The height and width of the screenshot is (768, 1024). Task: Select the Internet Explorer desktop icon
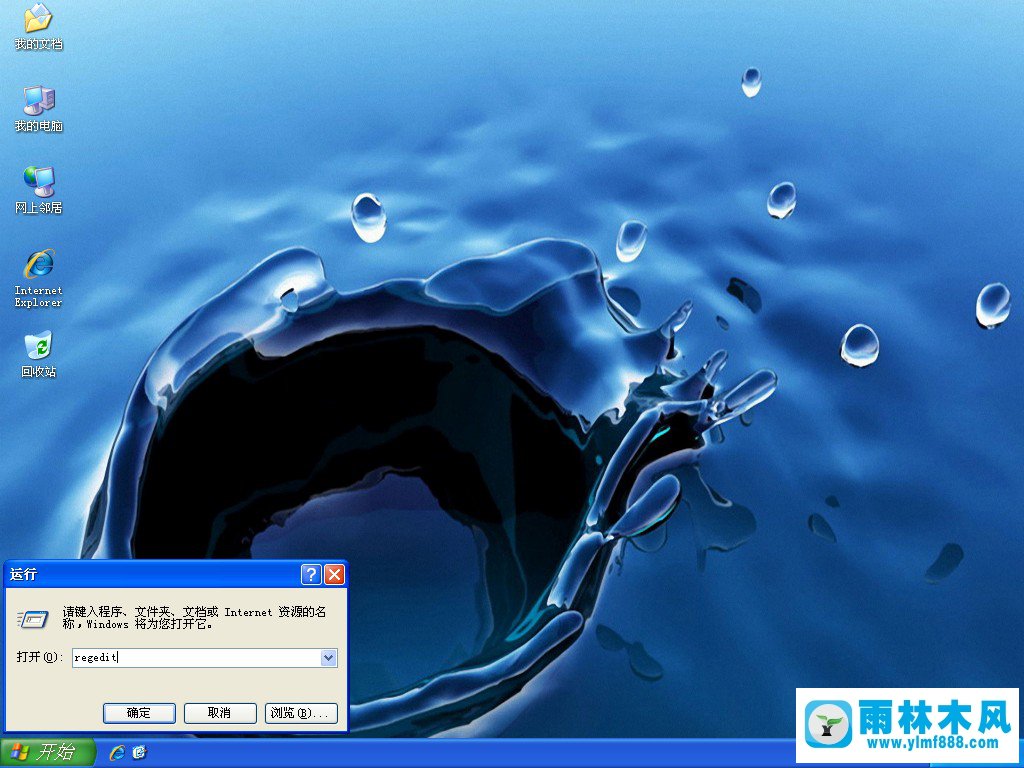[38, 278]
